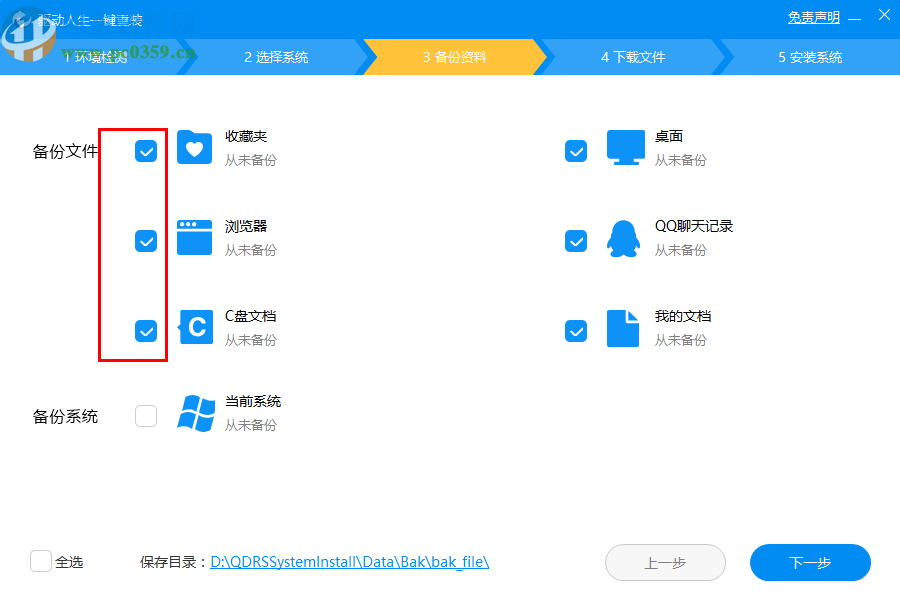Uncheck the 我的文档 backup checkbox

tap(576, 331)
